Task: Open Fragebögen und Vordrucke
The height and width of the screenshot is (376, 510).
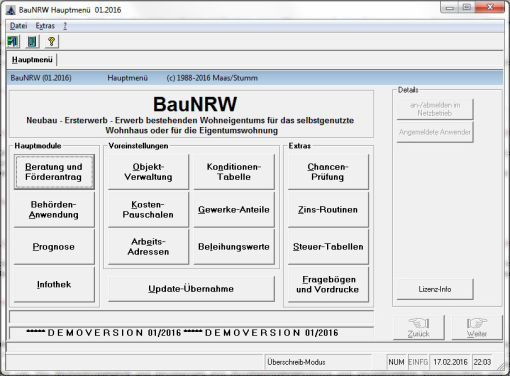Action: (x=328, y=284)
